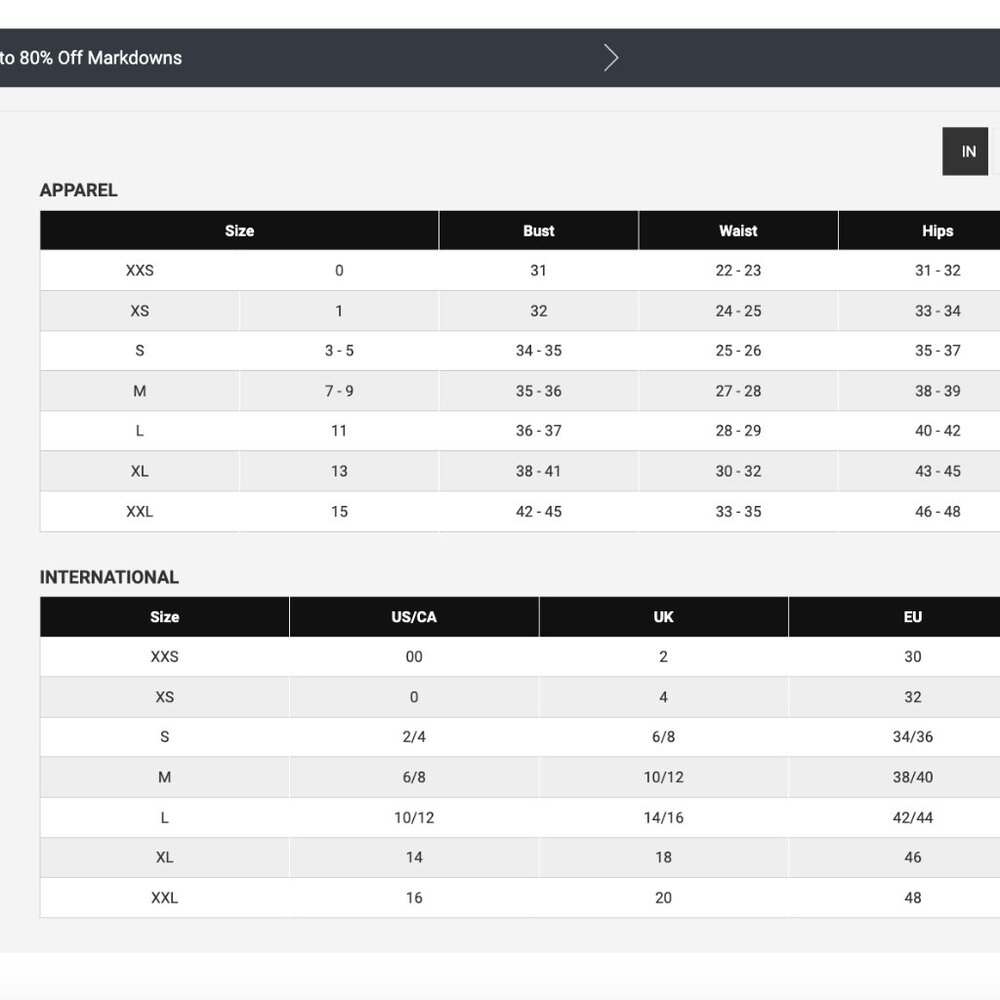Click the 10/12 US/CA size cell
The width and height of the screenshot is (1000, 1000).
click(414, 818)
